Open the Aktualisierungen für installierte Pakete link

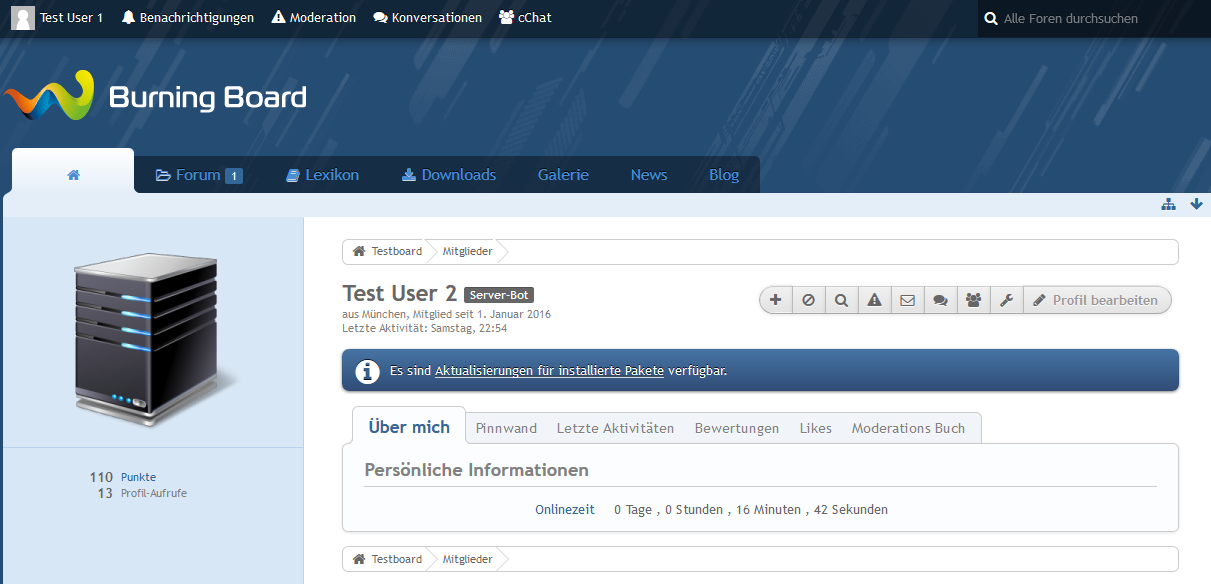pyautogui.click(x=549, y=371)
